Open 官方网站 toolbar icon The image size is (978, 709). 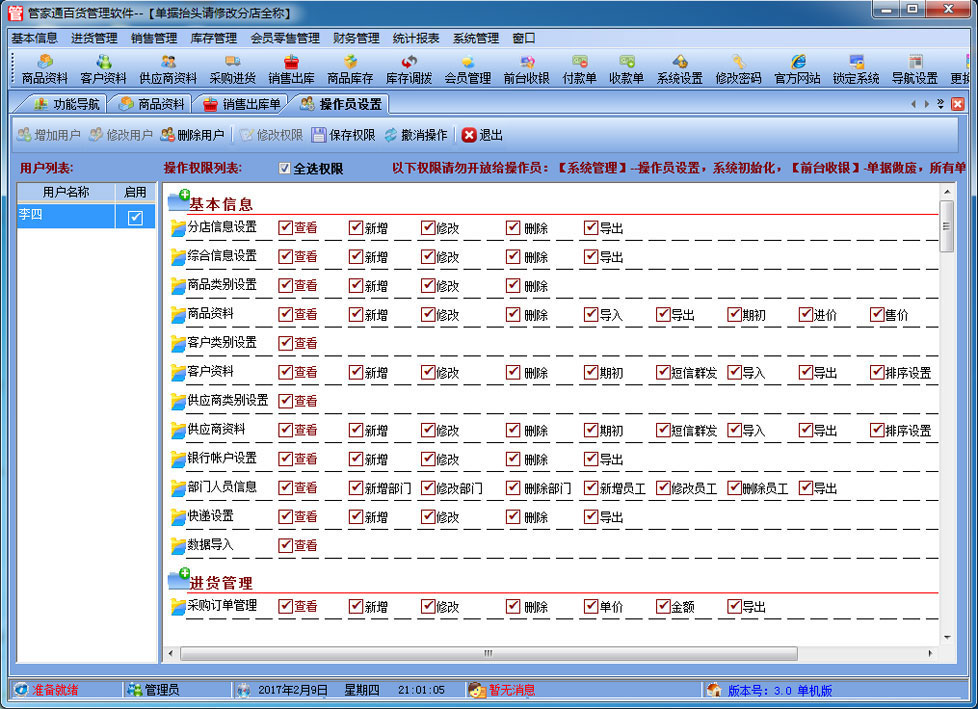[797, 69]
